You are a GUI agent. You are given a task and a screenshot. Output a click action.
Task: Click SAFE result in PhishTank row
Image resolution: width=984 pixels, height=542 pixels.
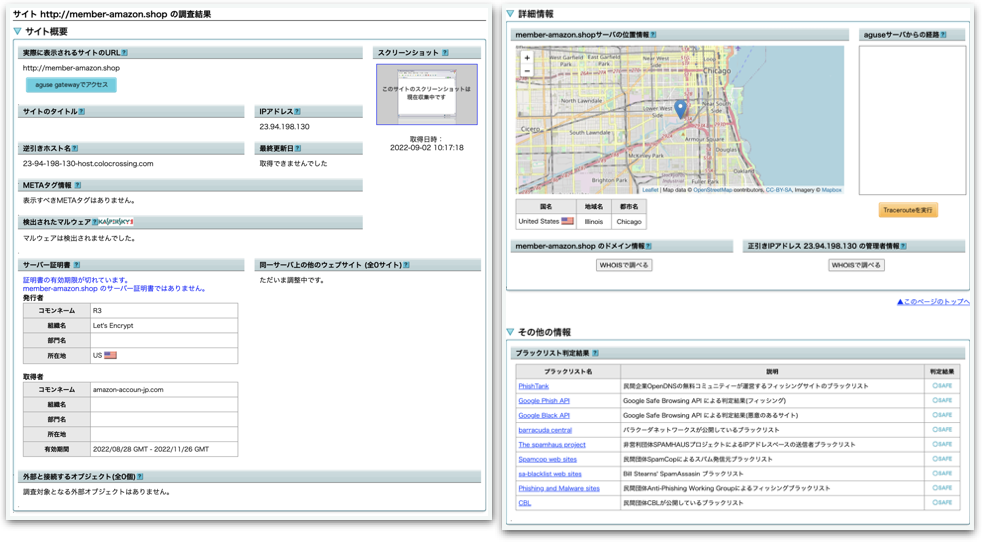point(942,386)
